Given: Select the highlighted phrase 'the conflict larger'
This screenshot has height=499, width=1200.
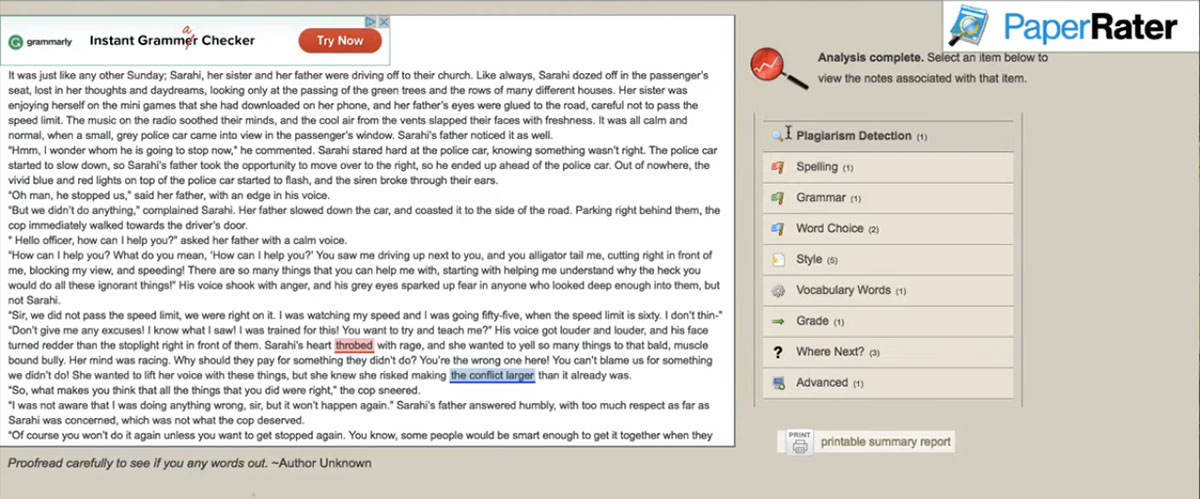Looking at the screenshot, I should [492, 376].
